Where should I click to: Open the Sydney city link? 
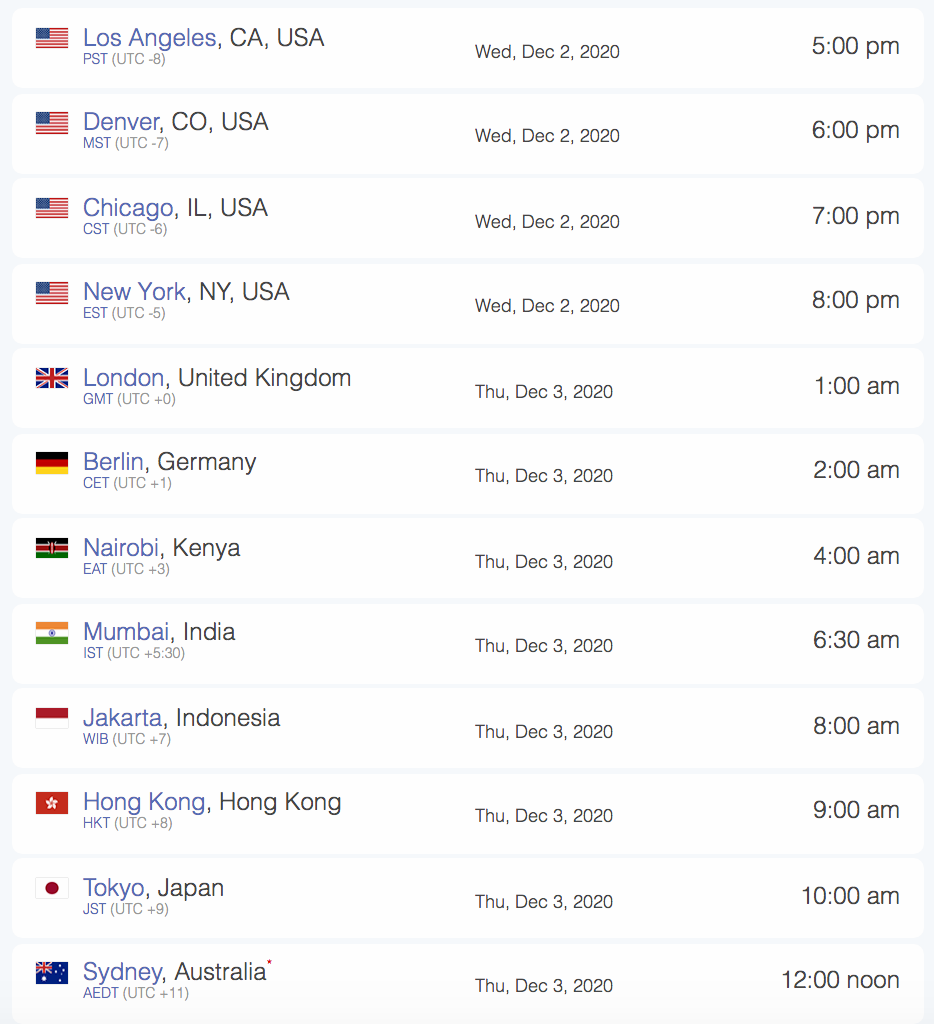[x=122, y=972]
